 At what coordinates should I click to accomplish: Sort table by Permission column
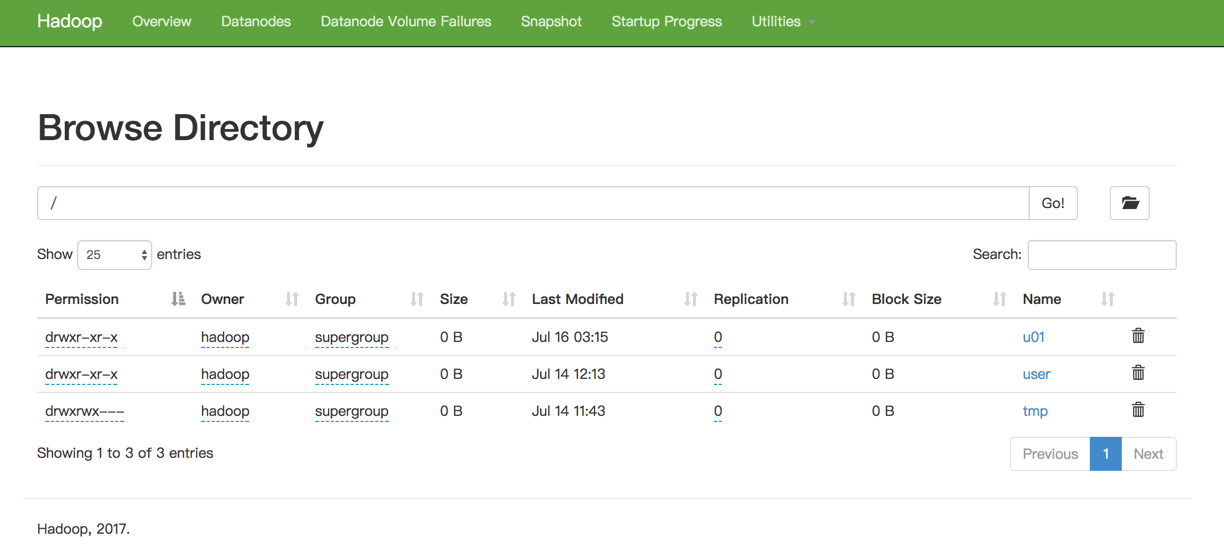coord(82,299)
